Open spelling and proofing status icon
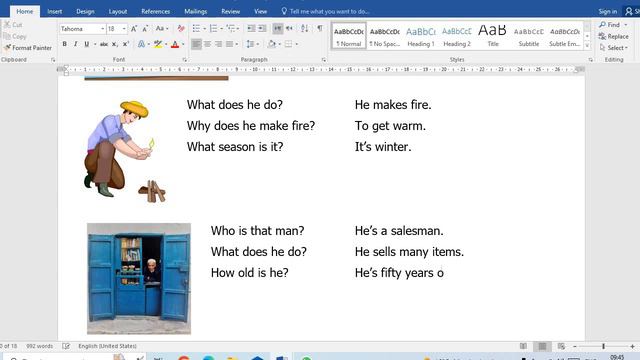 point(66,346)
